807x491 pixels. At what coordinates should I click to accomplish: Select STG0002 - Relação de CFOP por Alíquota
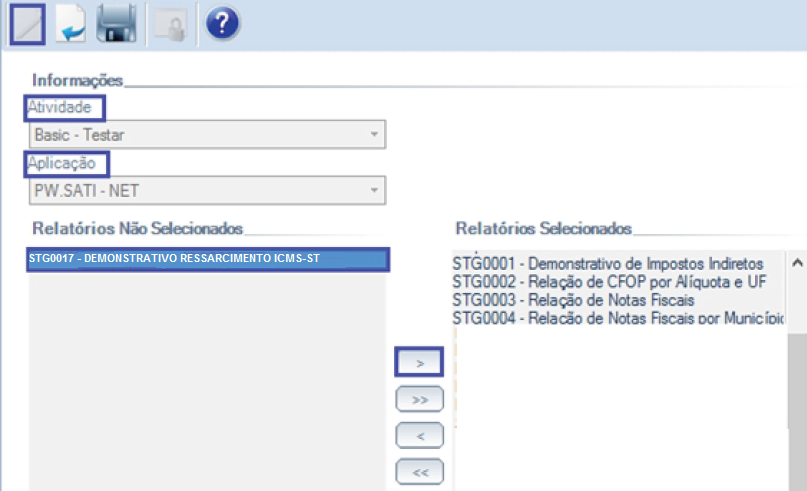(609, 282)
